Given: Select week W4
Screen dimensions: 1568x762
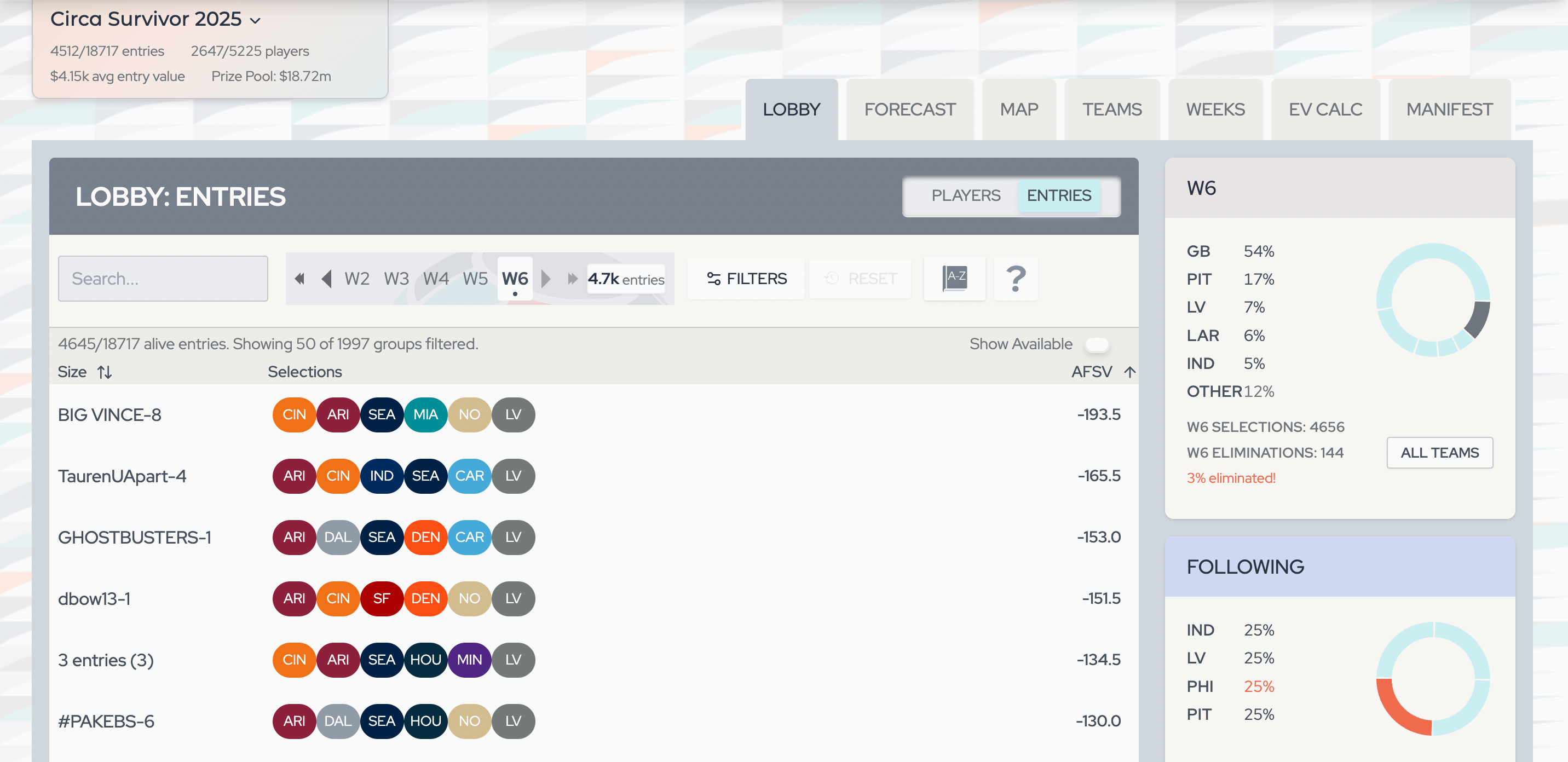Looking at the screenshot, I should pyautogui.click(x=436, y=279).
